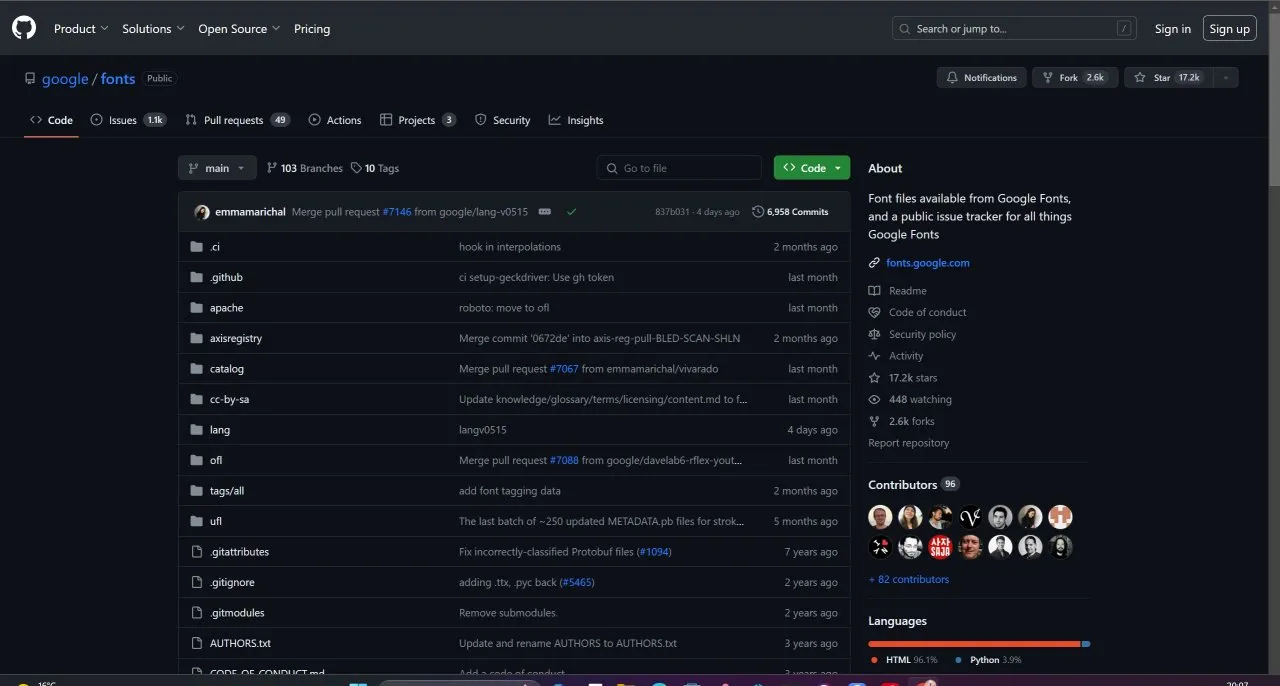
Task: Open the fonts repository link
Action: [x=118, y=78]
